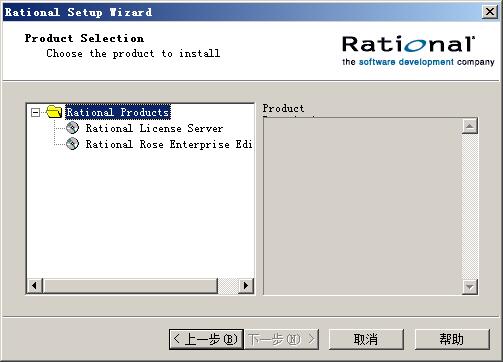Click the horizontal scrollbar thumb in product tree
The image size is (503, 362).
pos(130,286)
